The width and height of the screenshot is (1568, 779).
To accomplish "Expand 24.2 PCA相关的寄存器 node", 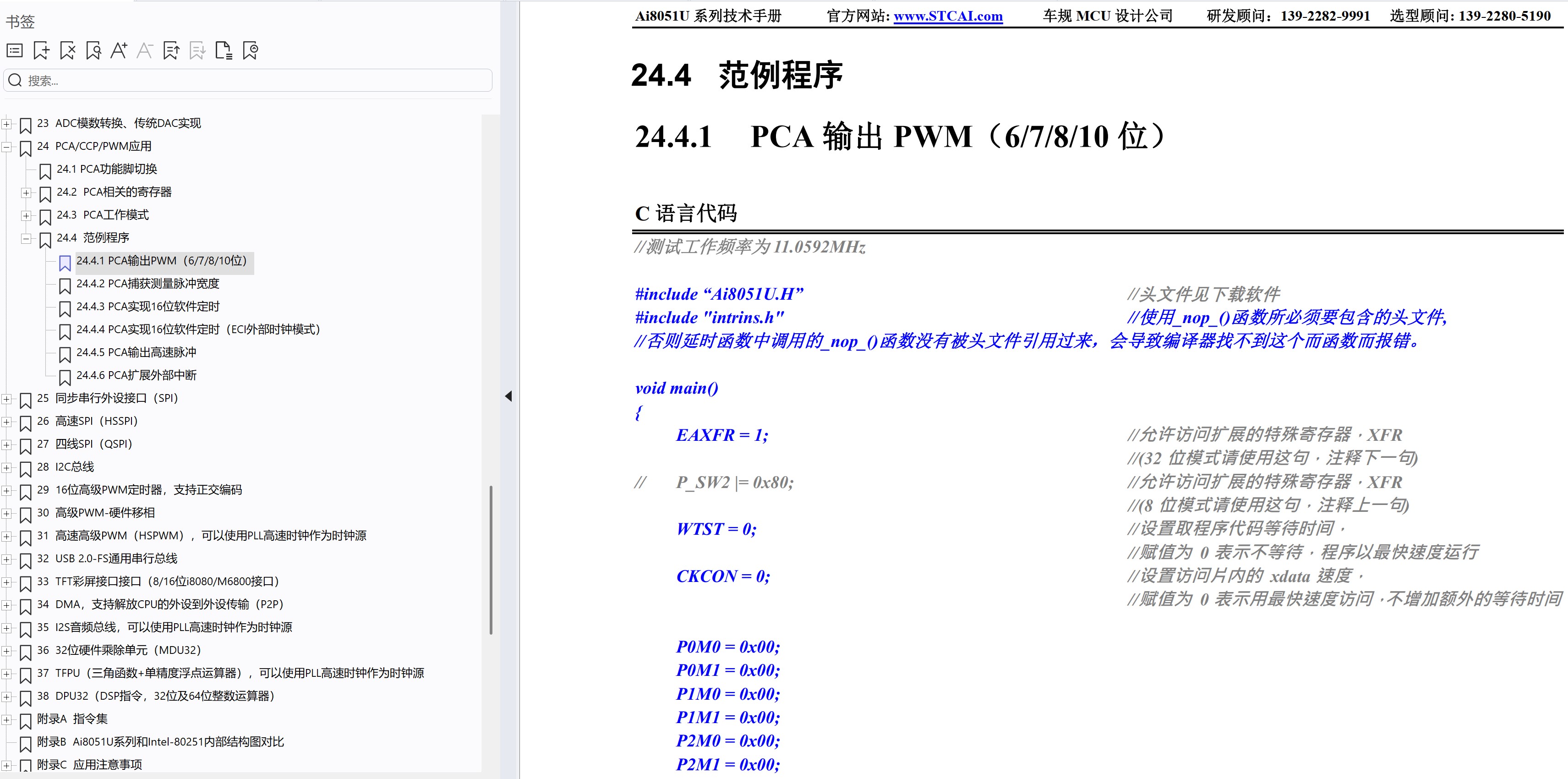I will point(26,192).
